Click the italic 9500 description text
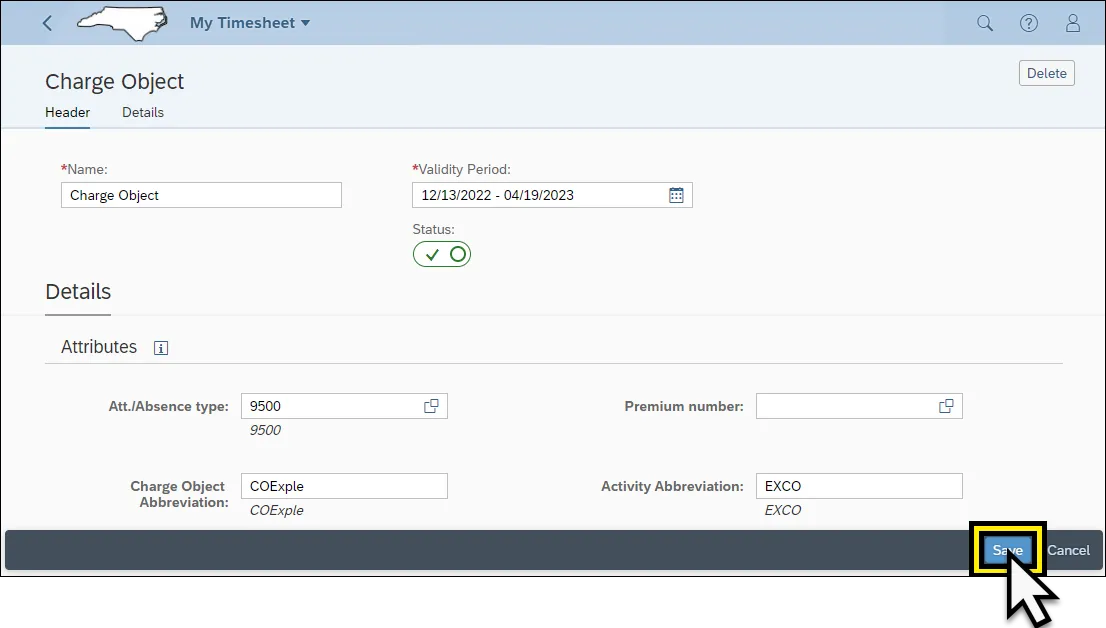Image resolution: width=1106 pixels, height=628 pixels. tap(265, 430)
